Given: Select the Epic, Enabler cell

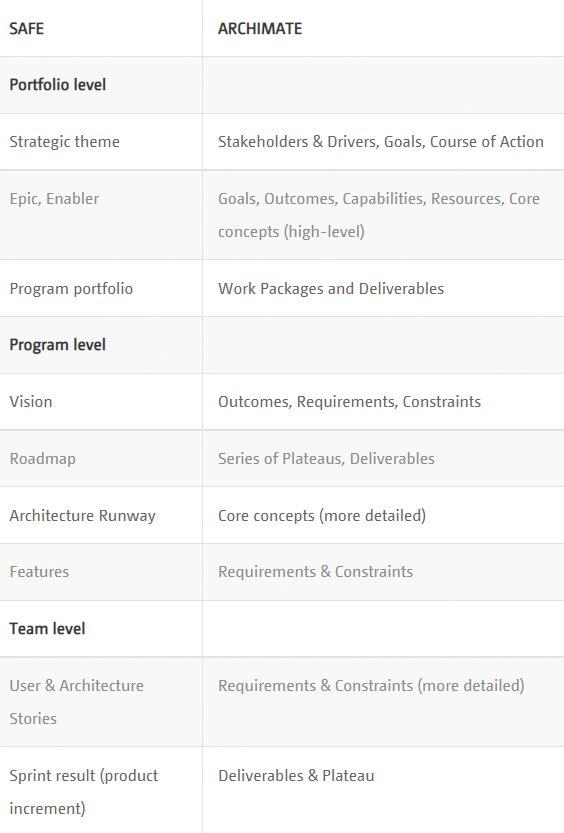Looking at the screenshot, I should coord(101,215).
